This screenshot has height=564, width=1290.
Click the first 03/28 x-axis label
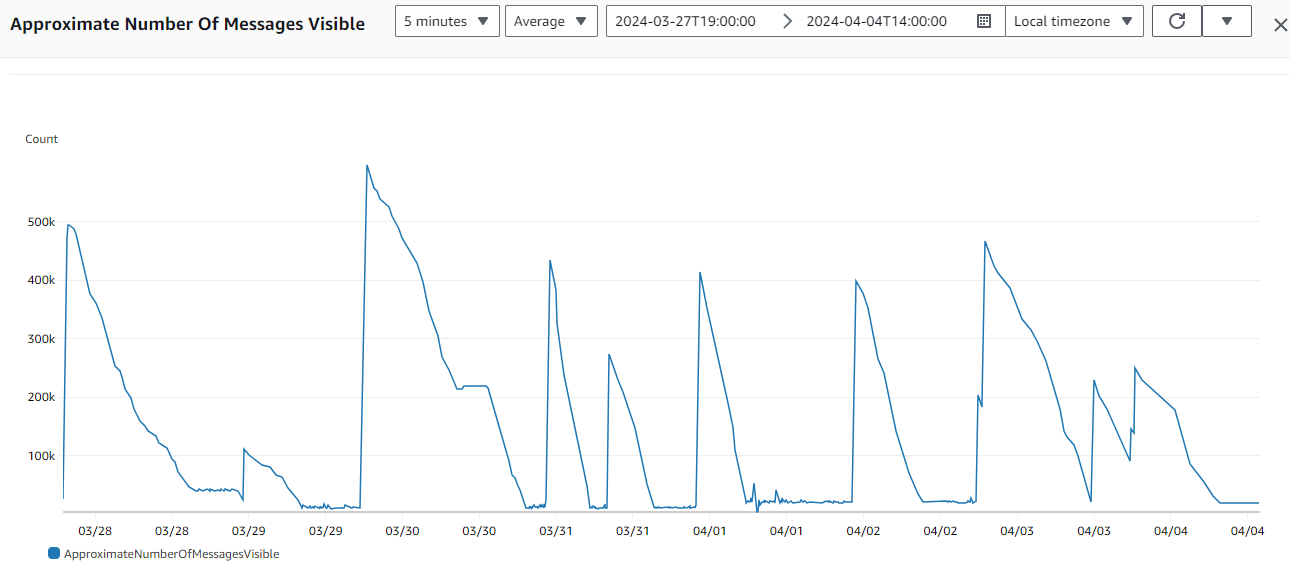(x=95, y=531)
